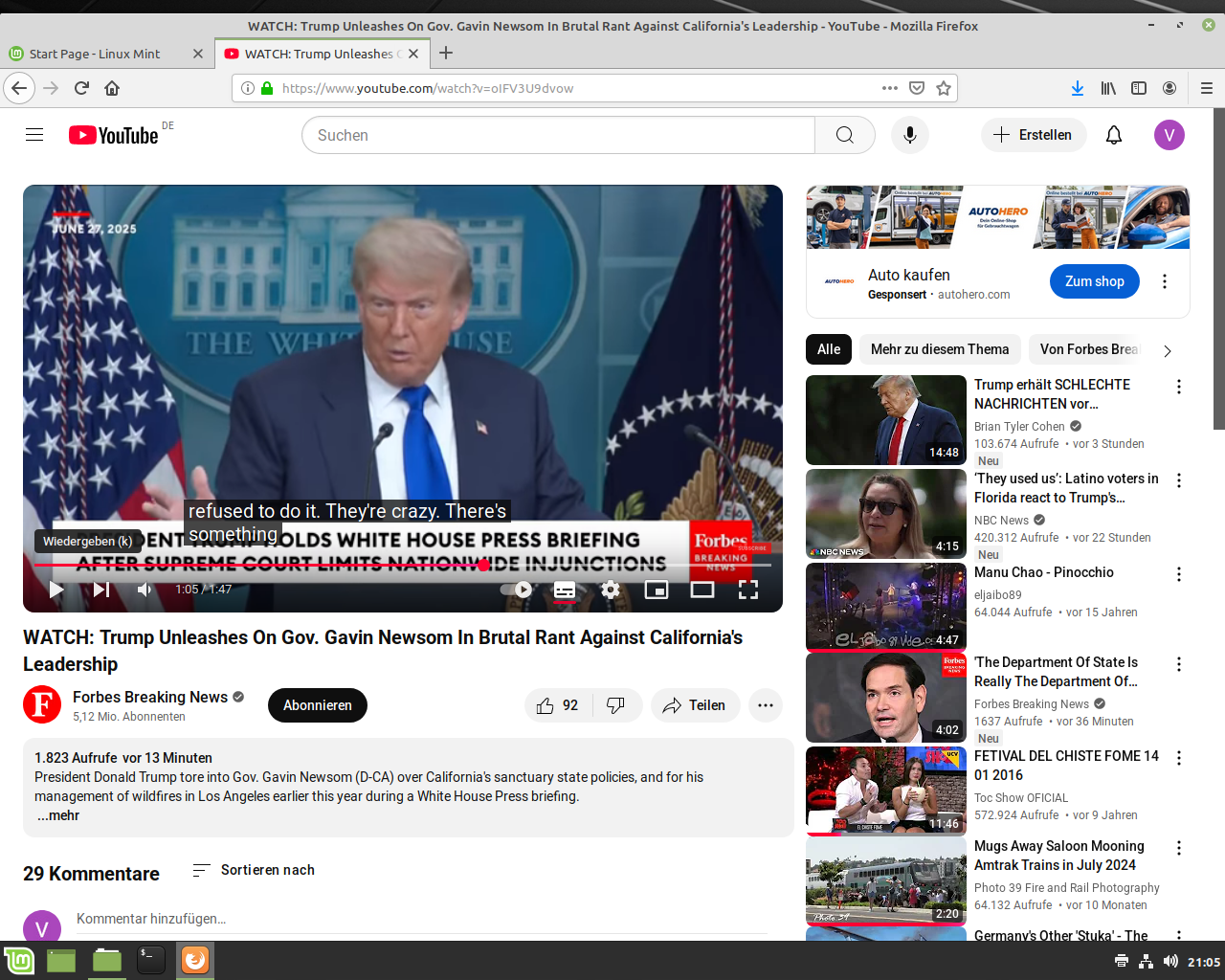Screen dimensions: 1225x980
Task: Open options for Latino voters video
Action: pos(1179,480)
